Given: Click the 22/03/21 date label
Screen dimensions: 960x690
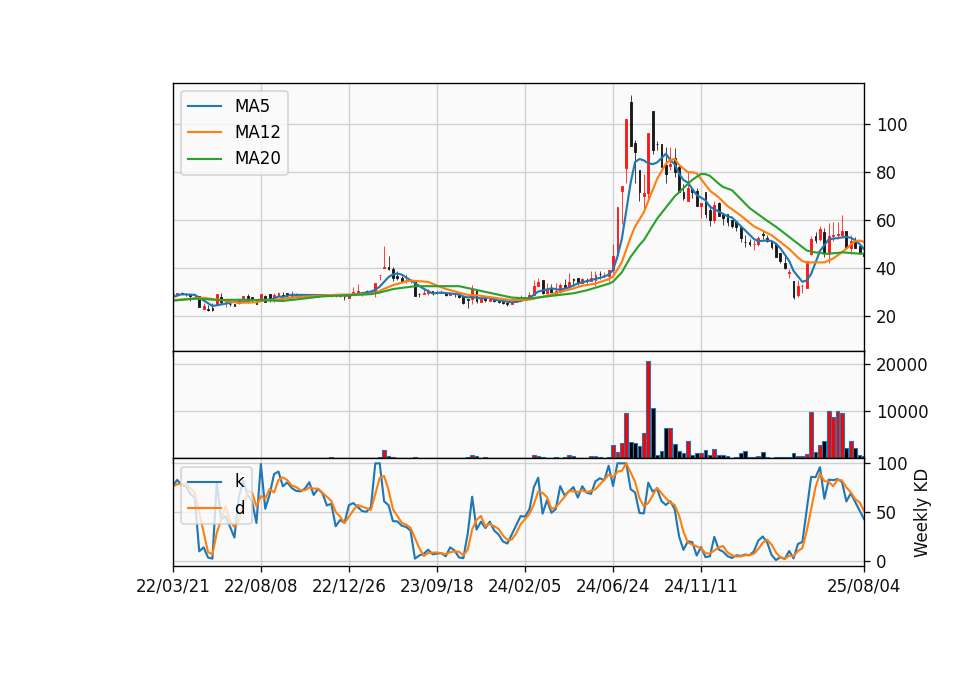Looking at the screenshot, I should click(173, 586).
